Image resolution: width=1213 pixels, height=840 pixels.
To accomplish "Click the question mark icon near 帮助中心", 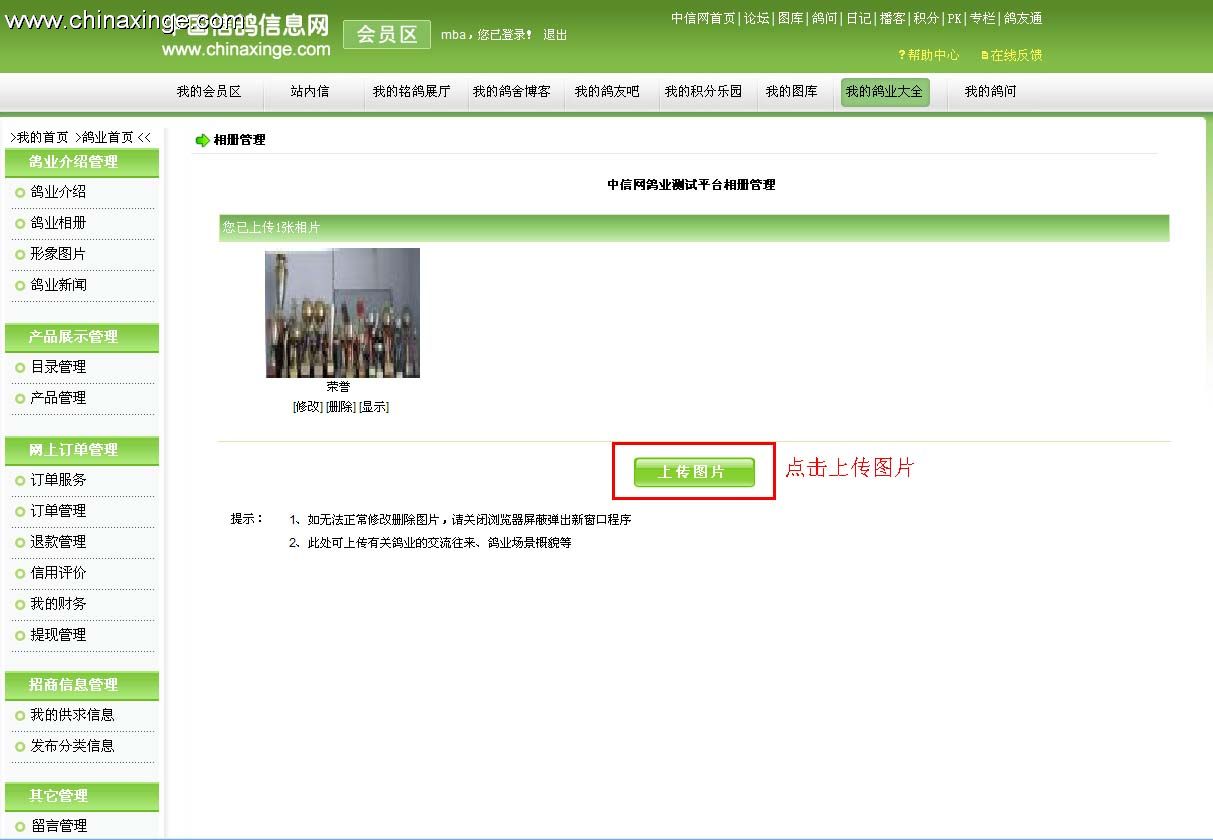I will tap(902, 55).
